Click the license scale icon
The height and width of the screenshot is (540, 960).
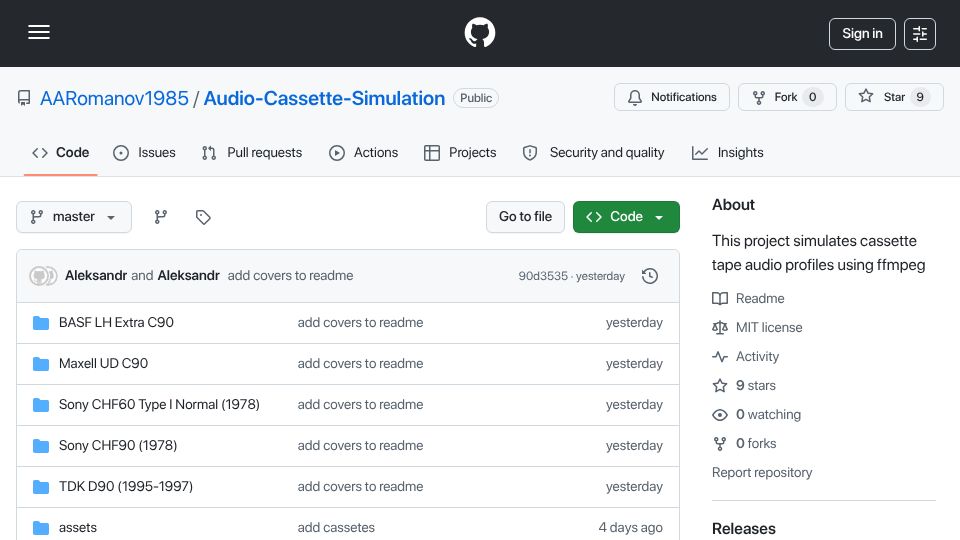(720, 328)
